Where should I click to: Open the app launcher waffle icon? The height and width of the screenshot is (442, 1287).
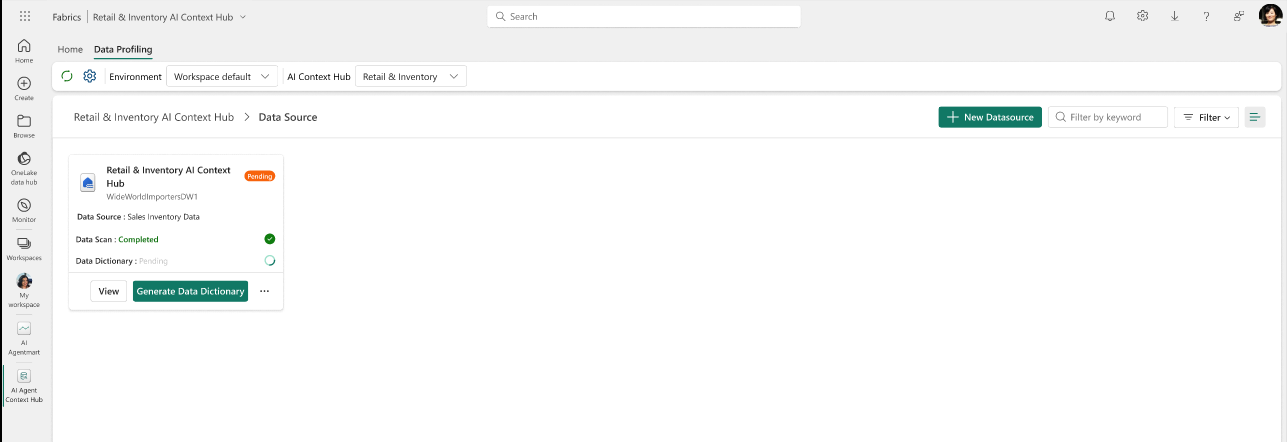25,16
